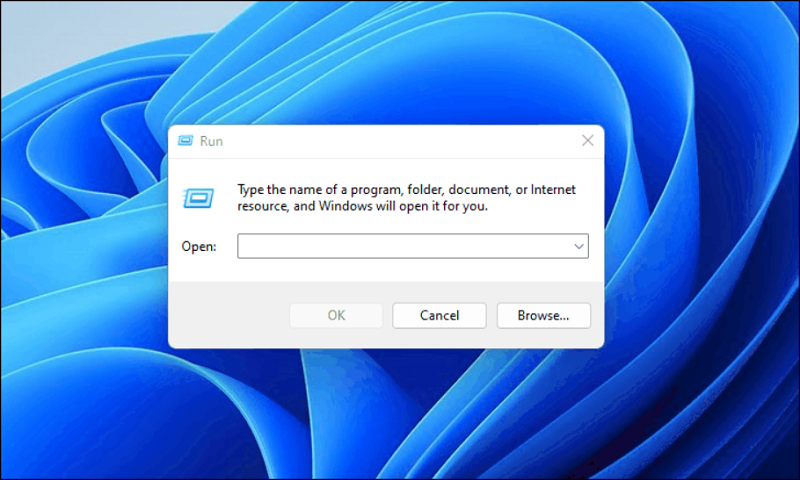Click the "Run" title text
Image resolution: width=800 pixels, height=480 pixels.
211,141
